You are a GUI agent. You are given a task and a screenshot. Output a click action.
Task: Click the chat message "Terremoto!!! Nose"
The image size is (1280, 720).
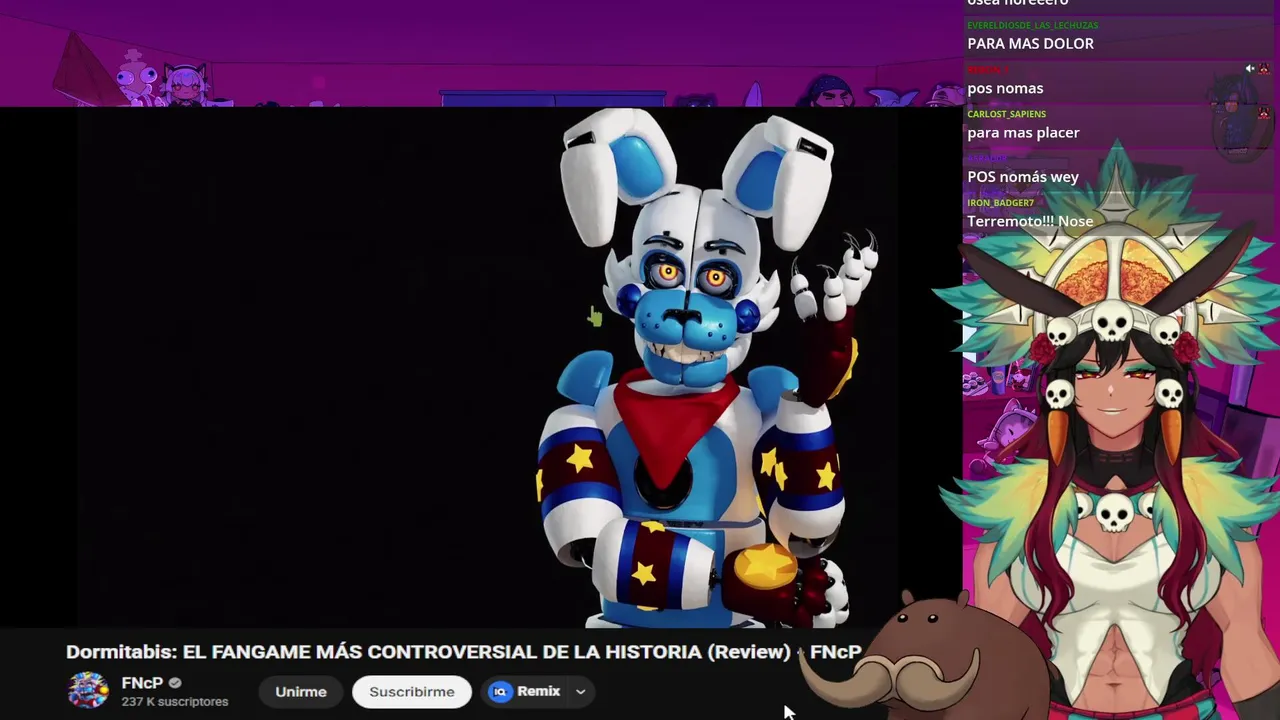click(1030, 221)
